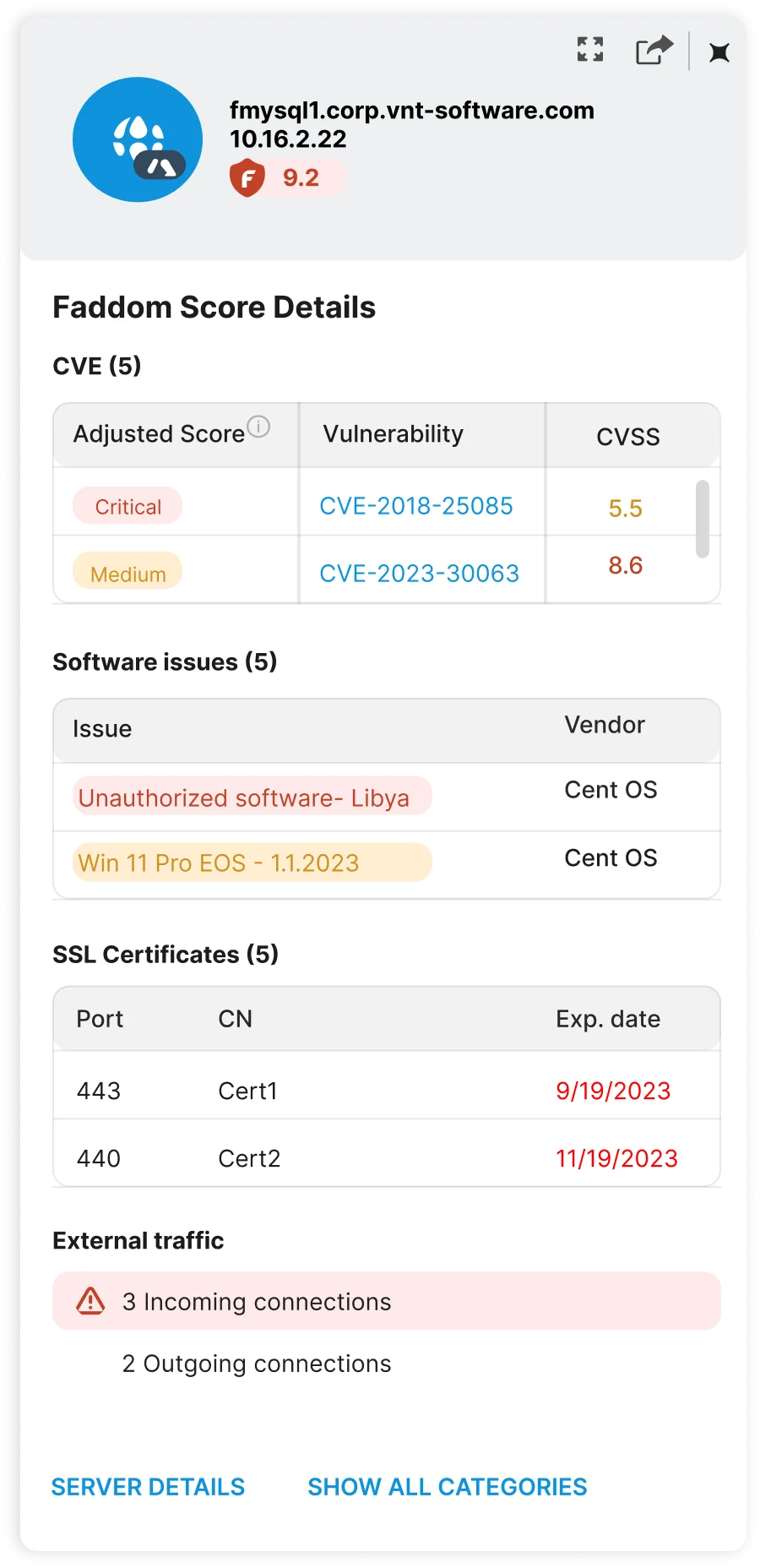This screenshot has width=760, height=1568.
Task: Expand the panel to fullscreen
Action: click(x=590, y=50)
